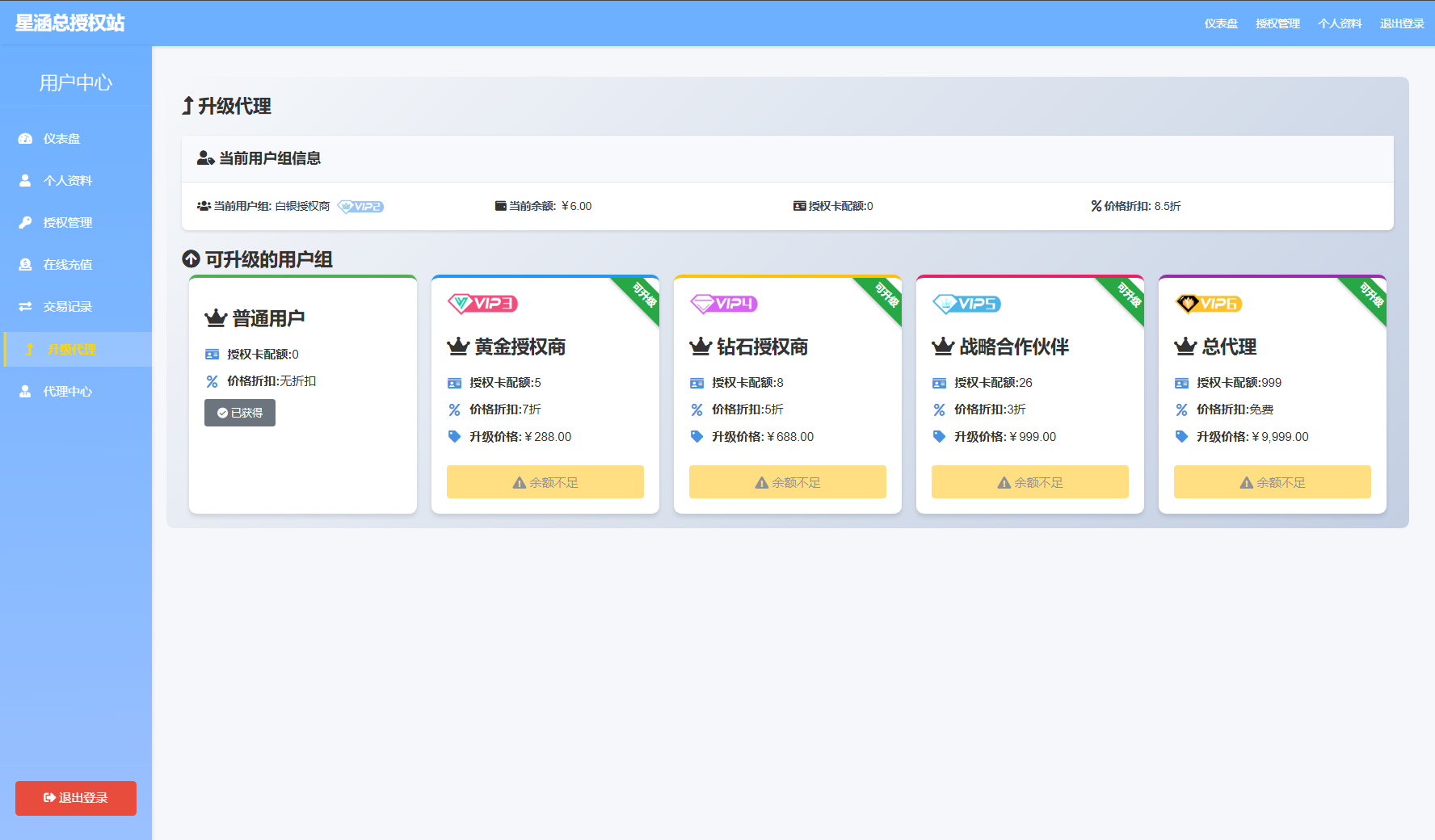The width and height of the screenshot is (1435, 840).
Task: Click 退出登录 in the top navigation
Action: 1402,23
